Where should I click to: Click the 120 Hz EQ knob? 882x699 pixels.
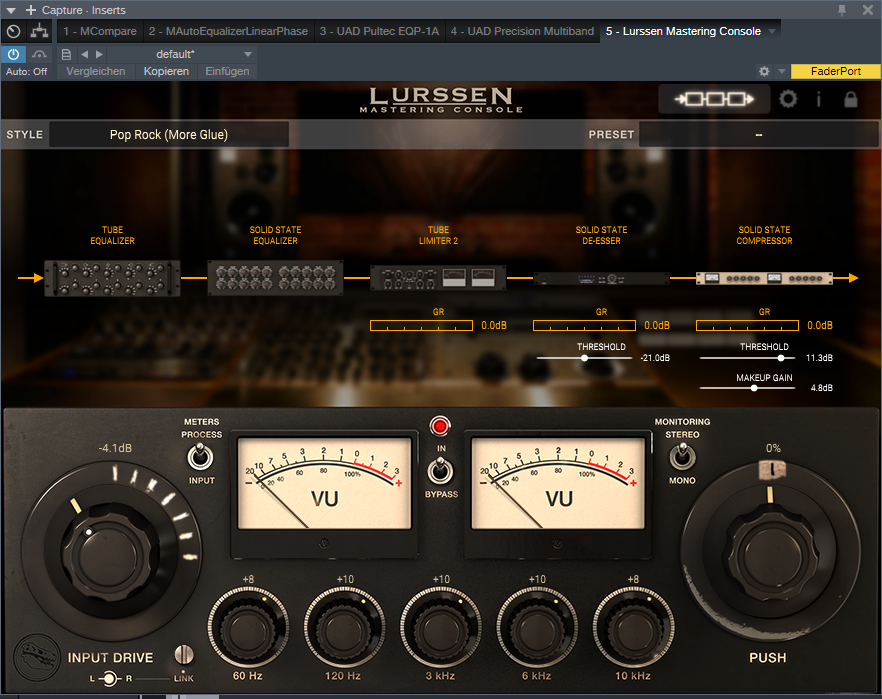click(344, 628)
